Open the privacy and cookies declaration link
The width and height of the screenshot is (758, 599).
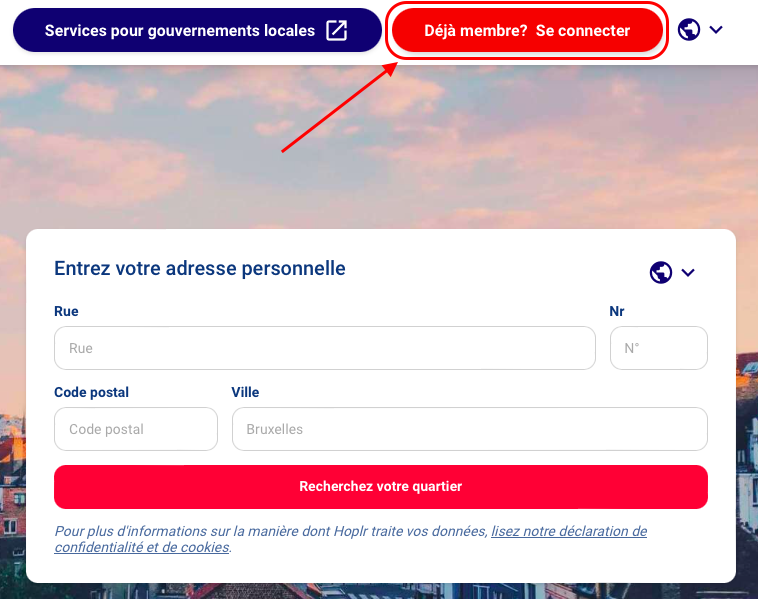coord(568,532)
